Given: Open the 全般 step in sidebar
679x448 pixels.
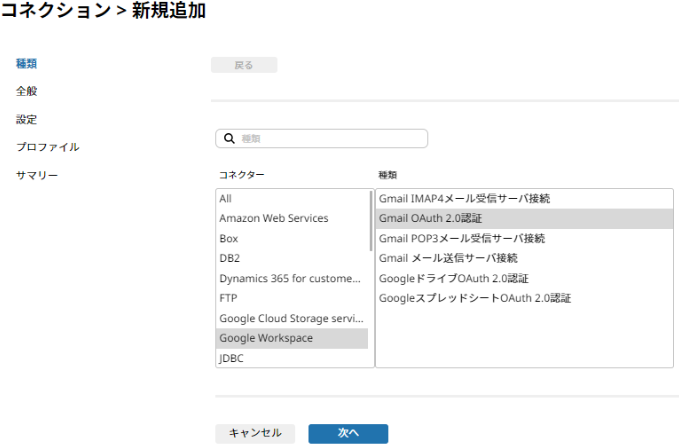Looking at the screenshot, I should pos(26,91).
